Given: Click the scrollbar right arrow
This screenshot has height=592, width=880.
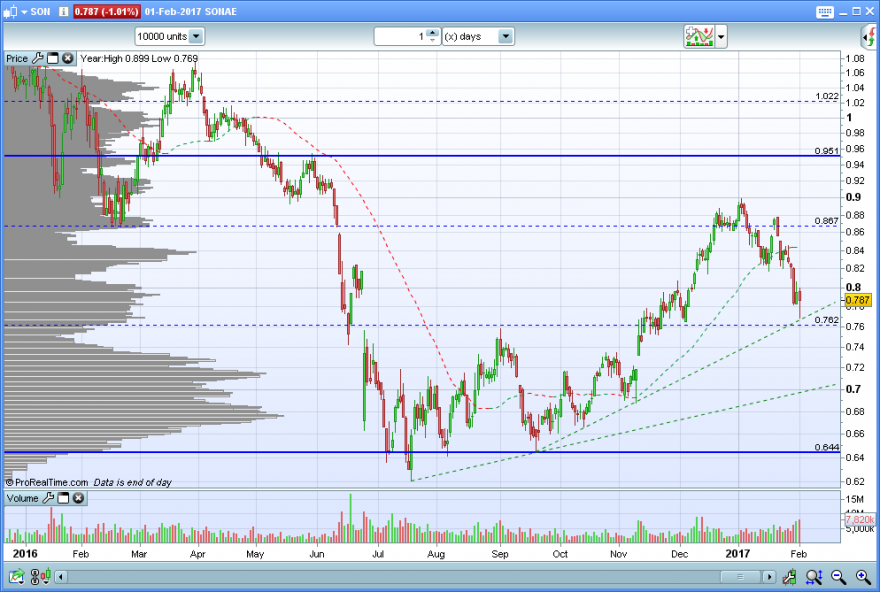Looking at the screenshot, I should [x=769, y=576].
